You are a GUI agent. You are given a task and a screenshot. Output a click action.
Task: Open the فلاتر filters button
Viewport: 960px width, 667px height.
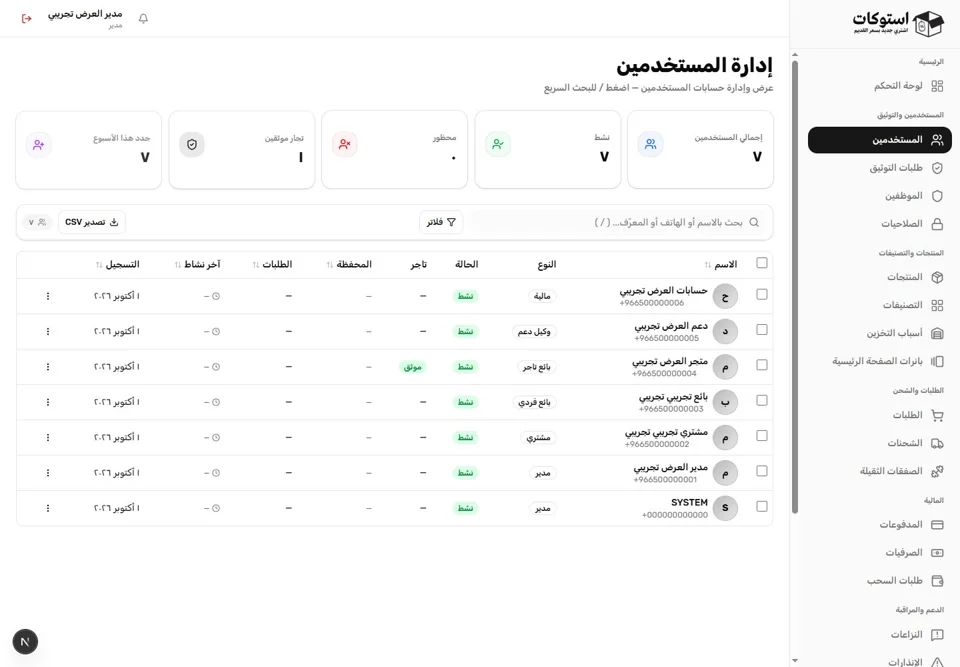coord(441,222)
